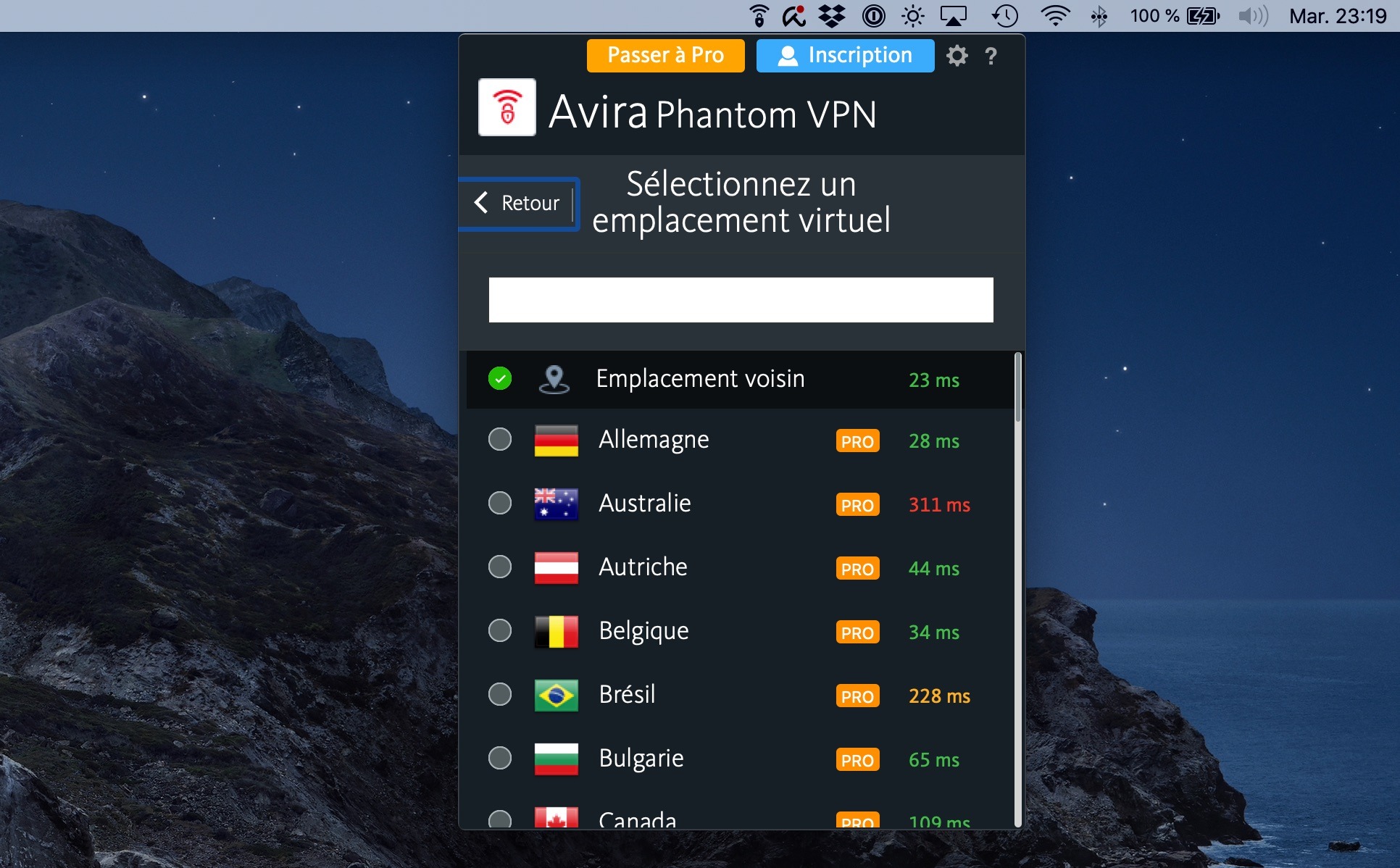Click the PRO badge next to Australie
Screen dimensions: 1400x868
click(857, 505)
